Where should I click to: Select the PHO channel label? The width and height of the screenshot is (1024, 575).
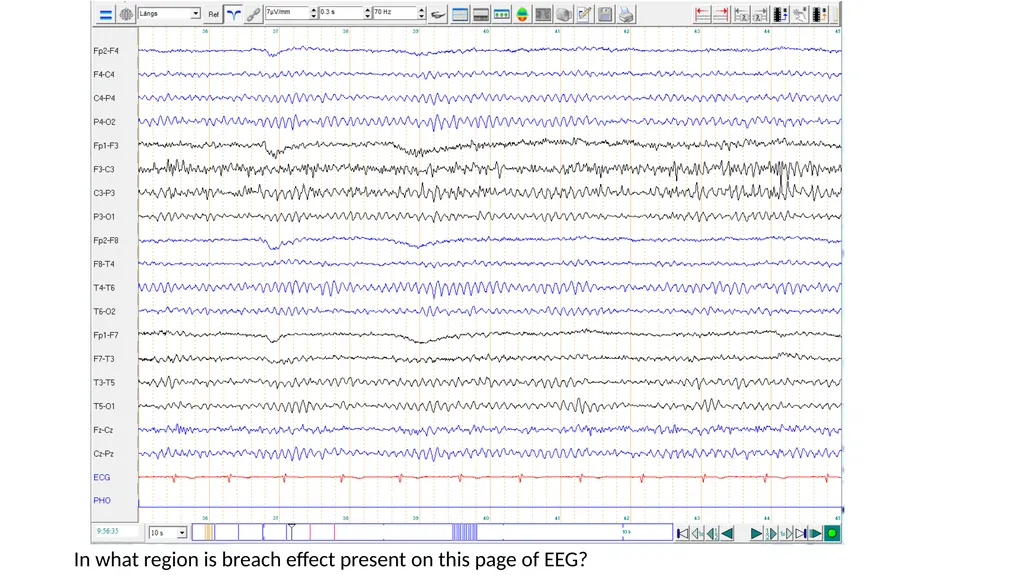pos(102,501)
